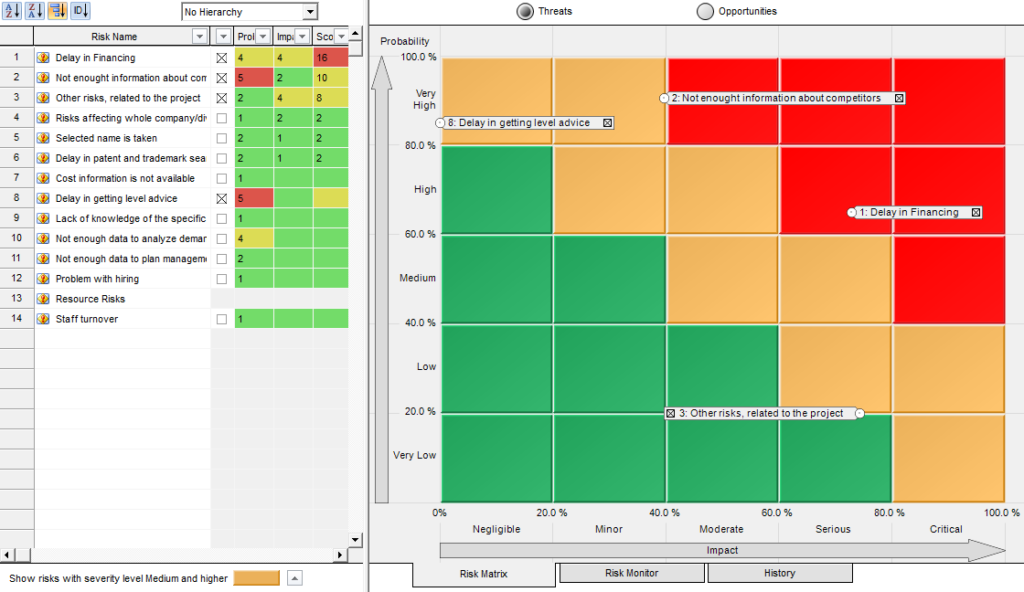Sort risks using the ID sort icon

(79, 9)
